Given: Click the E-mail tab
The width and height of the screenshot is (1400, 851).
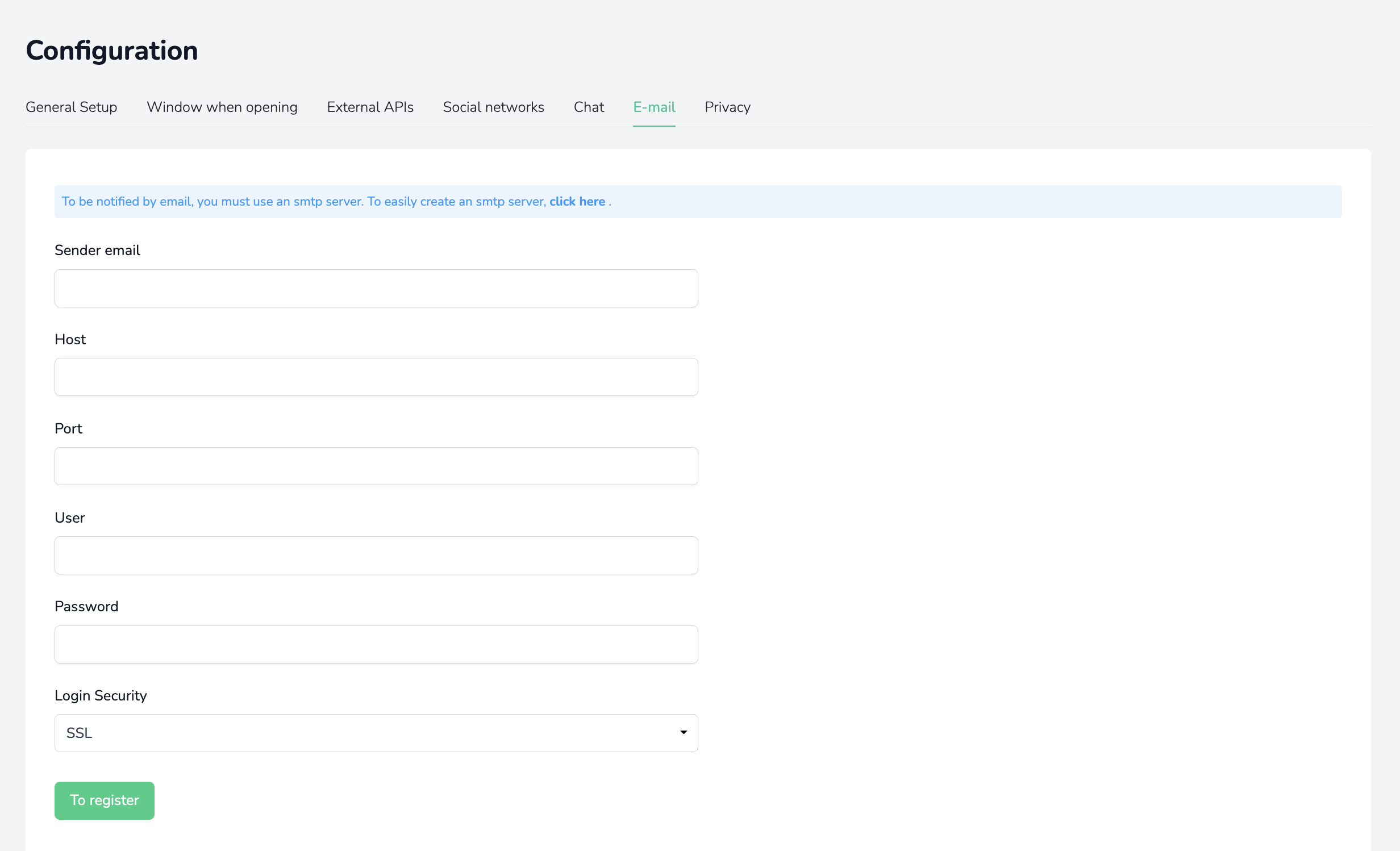Looking at the screenshot, I should click(654, 107).
